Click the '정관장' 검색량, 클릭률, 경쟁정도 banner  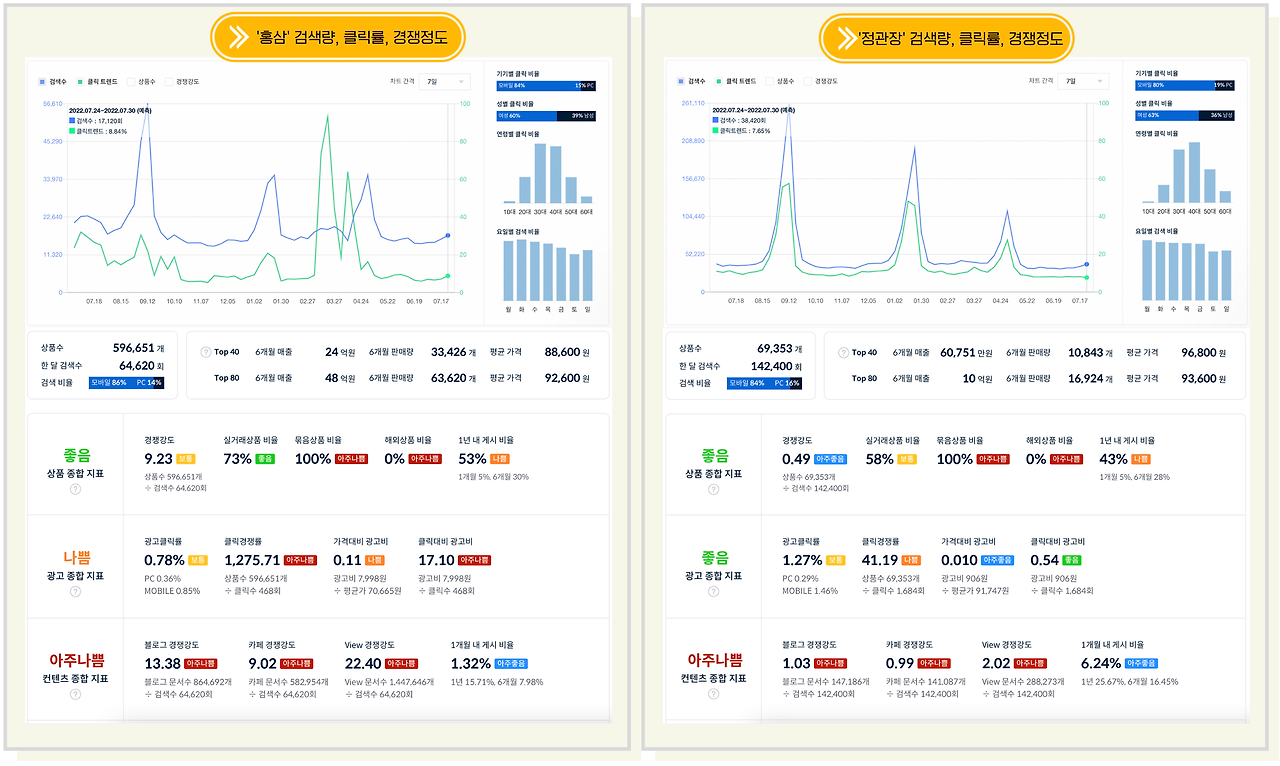[x=946, y=38]
